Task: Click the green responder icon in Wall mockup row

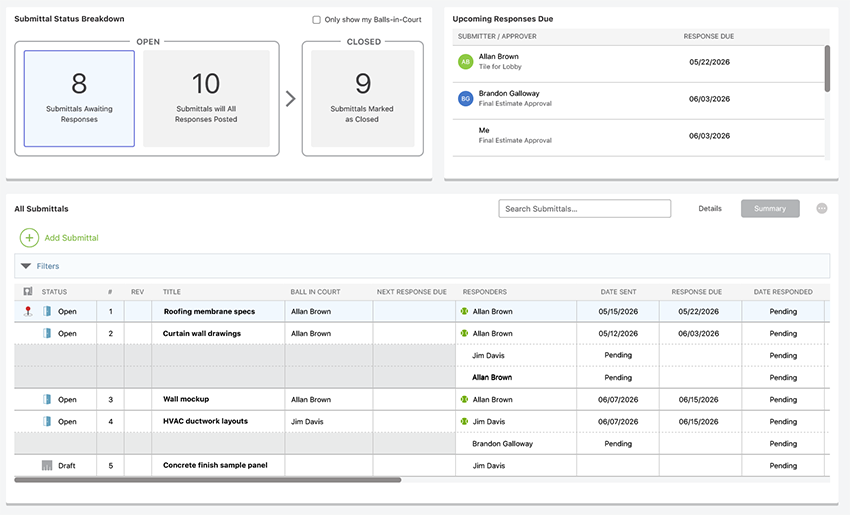Action: tap(464, 400)
